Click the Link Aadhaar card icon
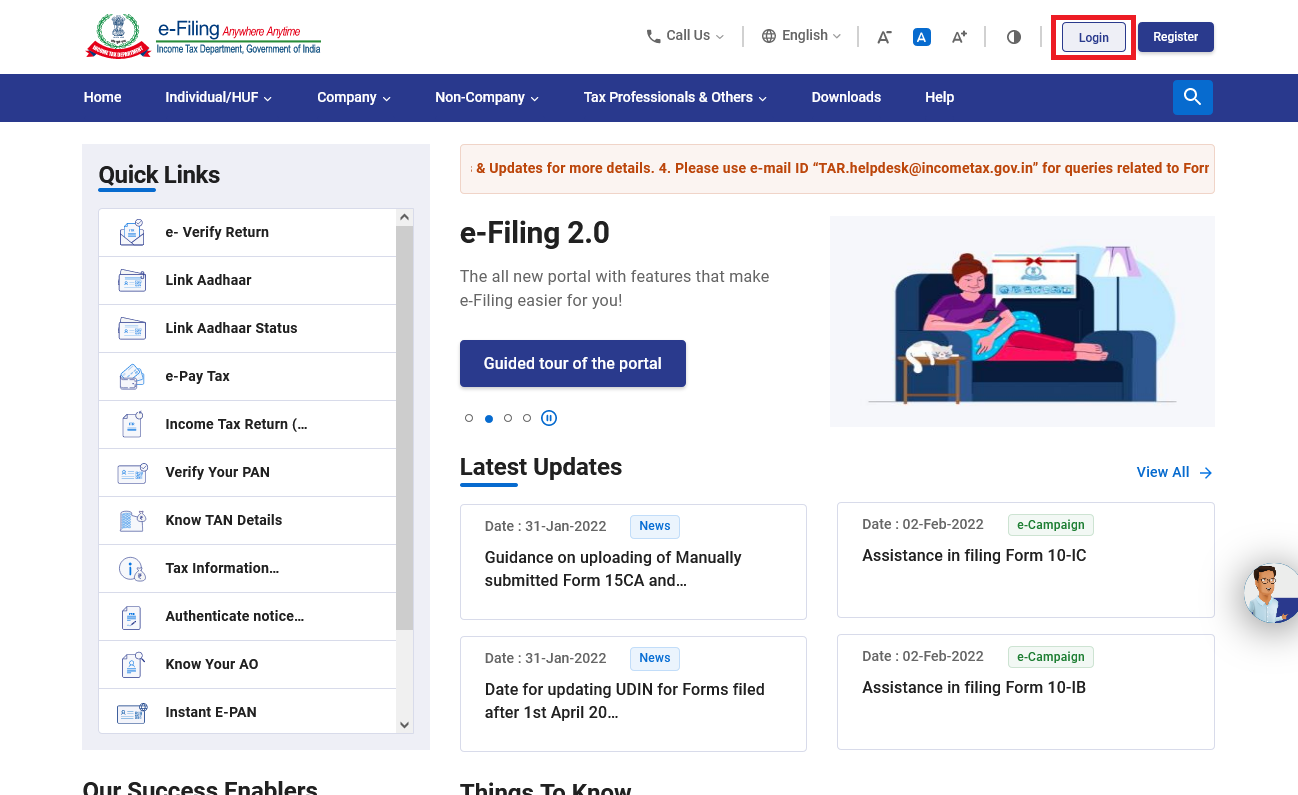The width and height of the screenshot is (1298, 795). click(x=132, y=280)
